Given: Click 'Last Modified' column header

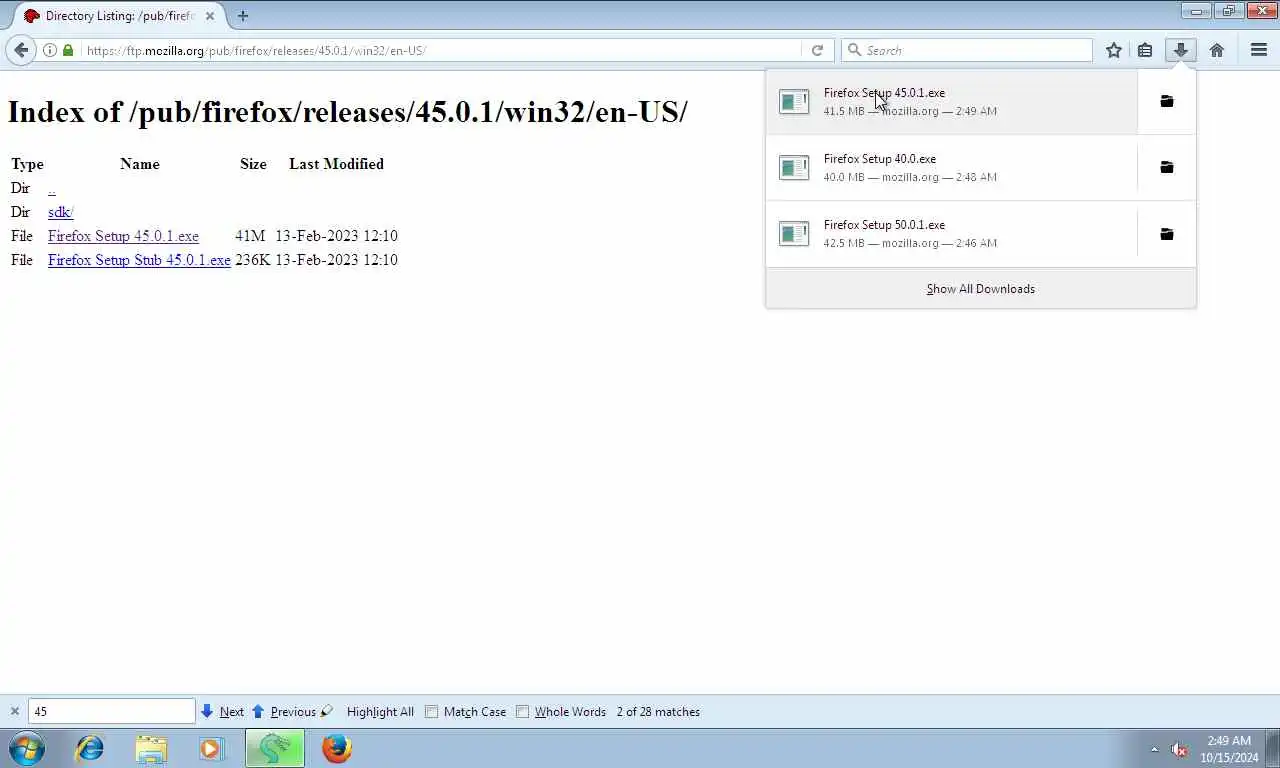Looking at the screenshot, I should click(x=336, y=164).
